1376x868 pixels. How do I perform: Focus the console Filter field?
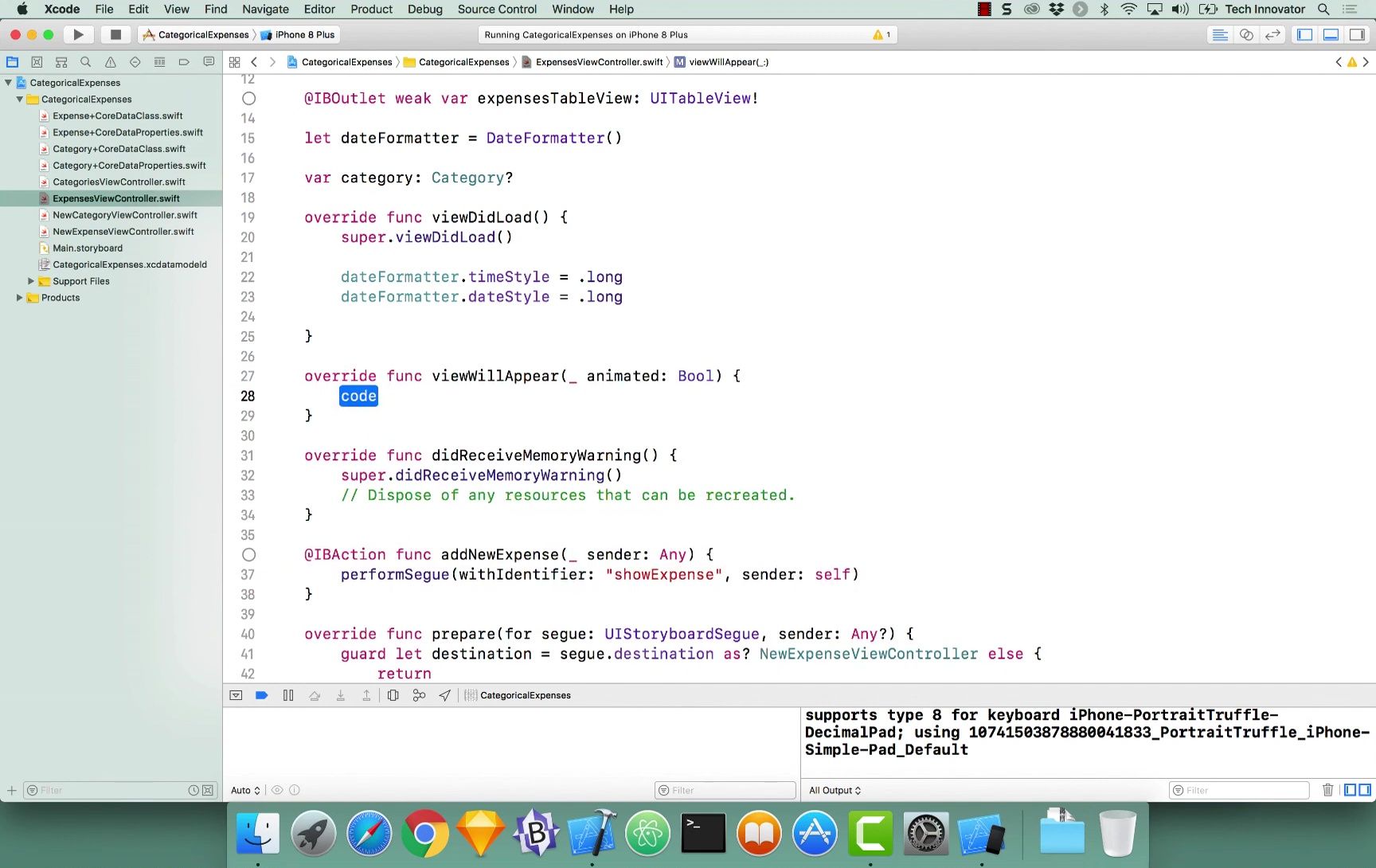click(1239, 790)
